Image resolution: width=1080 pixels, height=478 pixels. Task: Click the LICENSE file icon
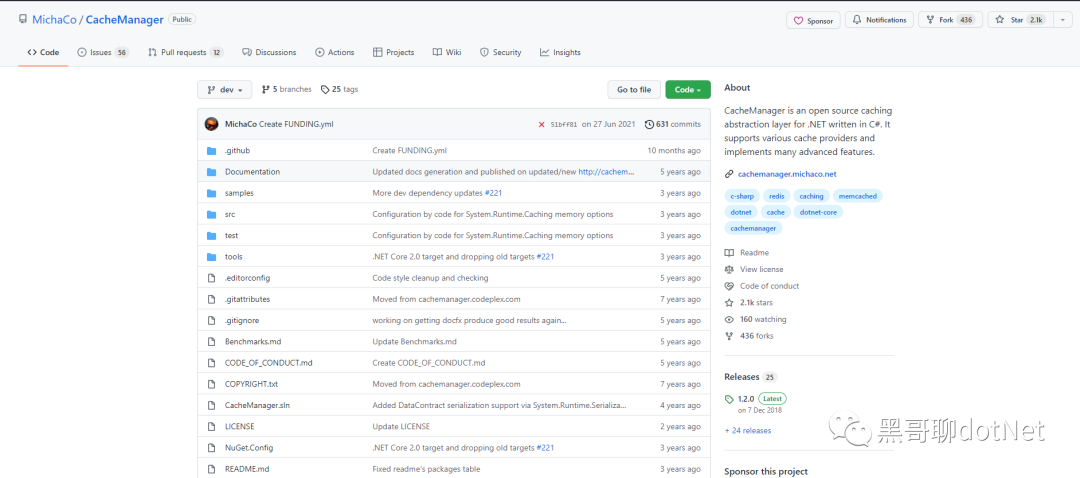[x=211, y=426]
